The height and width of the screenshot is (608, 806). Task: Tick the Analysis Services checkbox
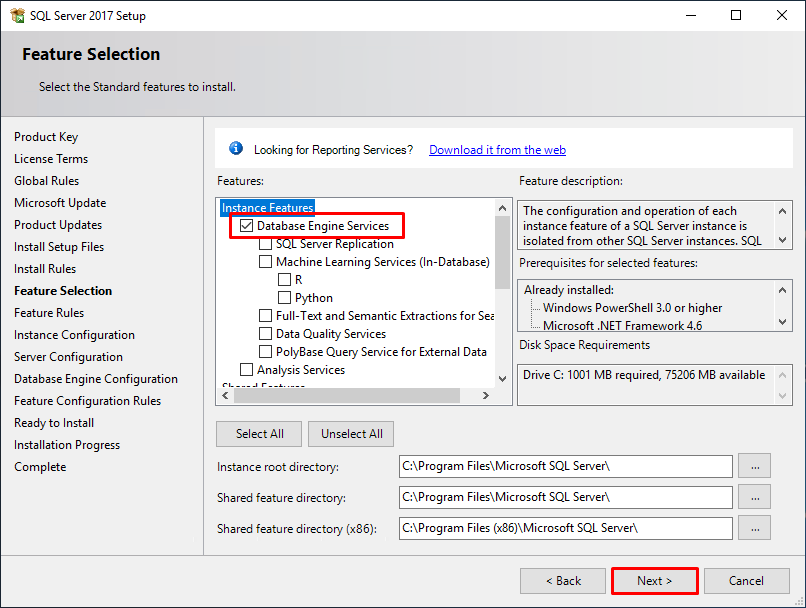(x=247, y=370)
